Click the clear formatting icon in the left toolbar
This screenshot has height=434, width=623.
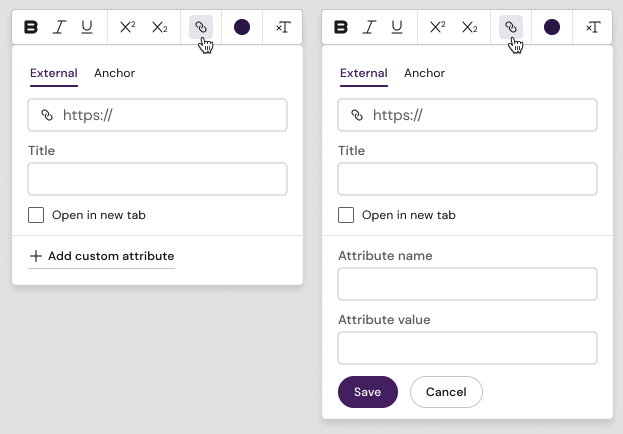pos(283,27)
